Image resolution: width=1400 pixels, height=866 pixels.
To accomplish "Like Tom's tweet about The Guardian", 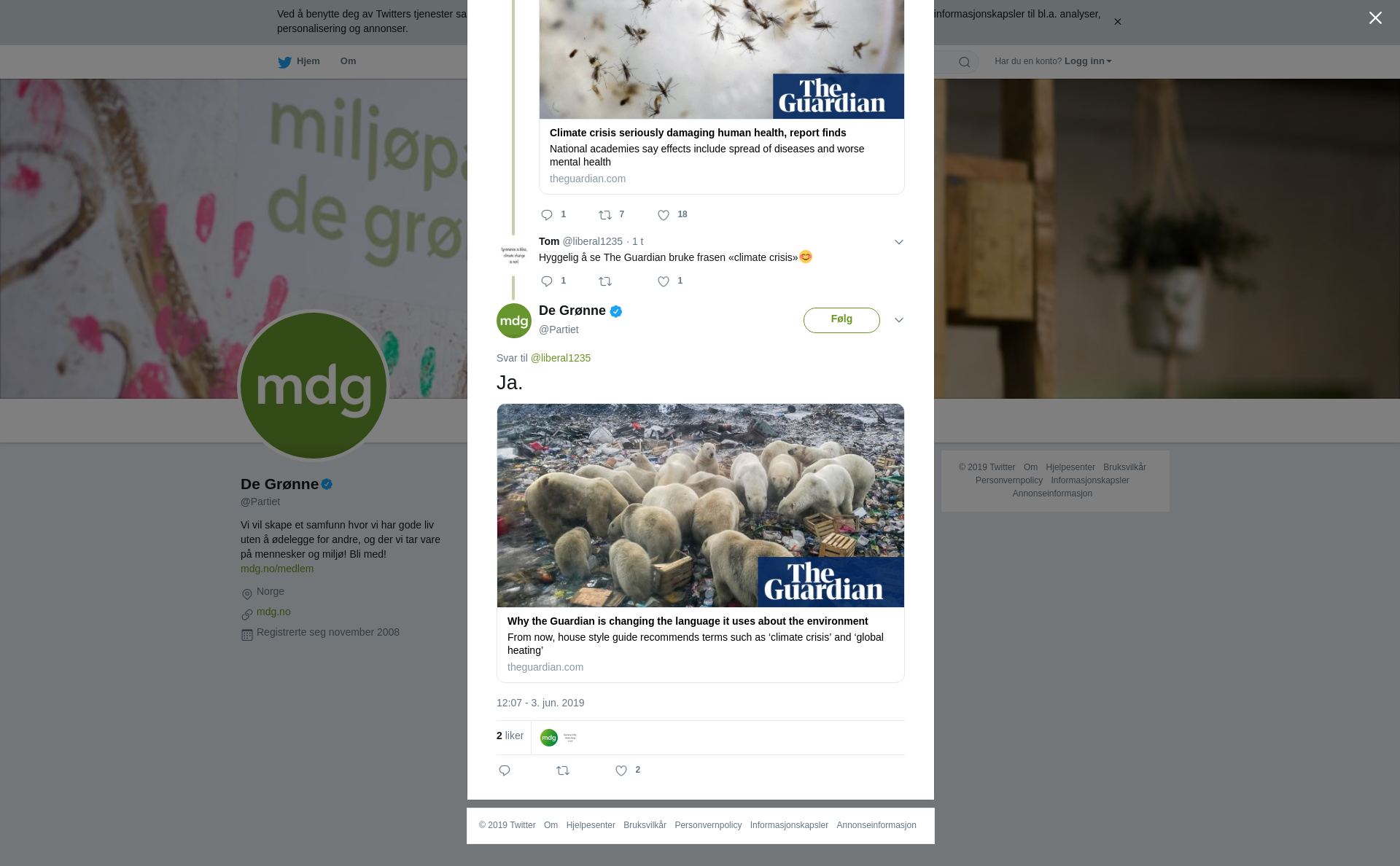I will point(664,281).
